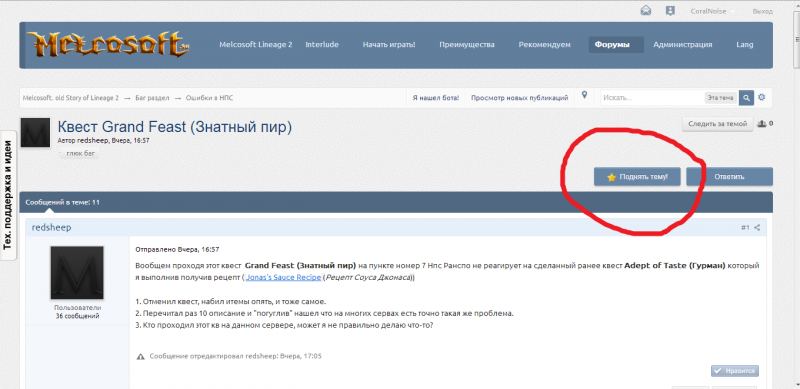The height and width of the screenshot is (389, 800).
Task: Expand the CoralNoise user dropdown
Action: [x=712, y=11]
